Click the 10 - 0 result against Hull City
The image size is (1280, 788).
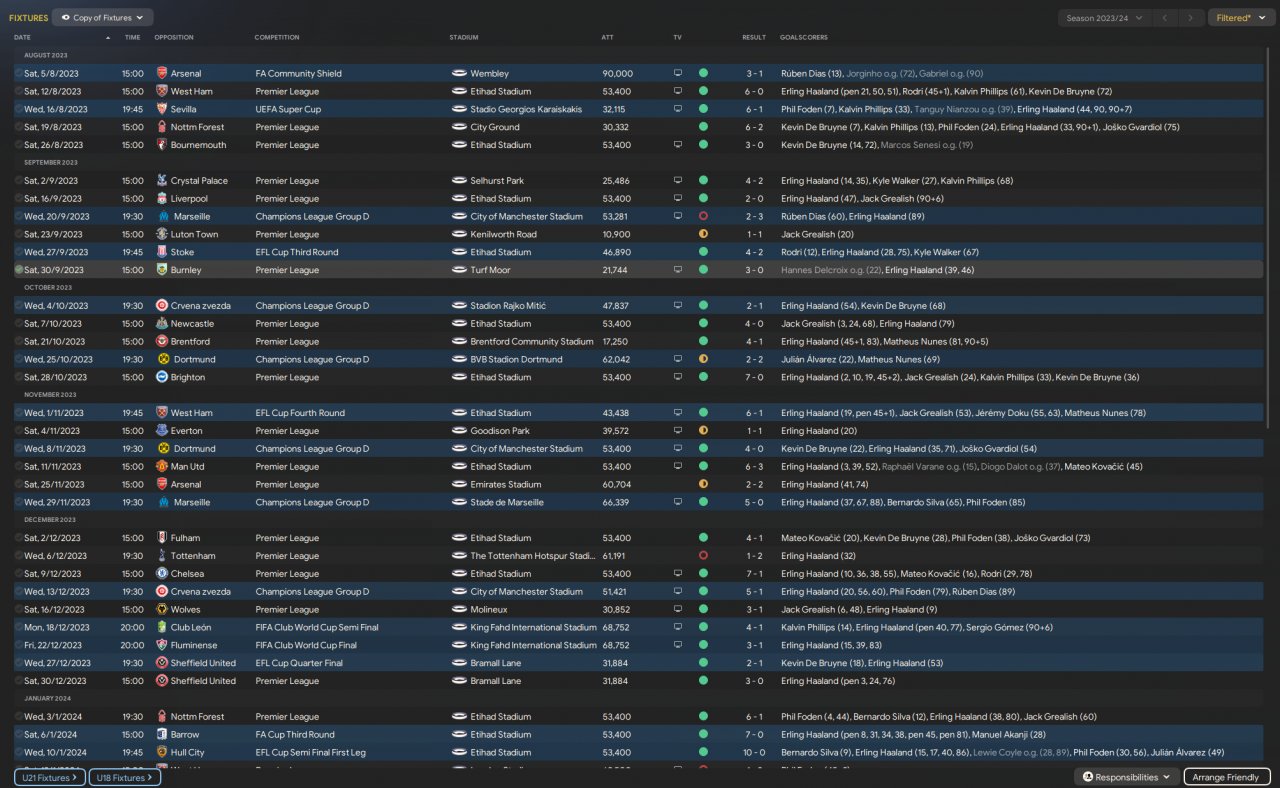pos(754,753)
